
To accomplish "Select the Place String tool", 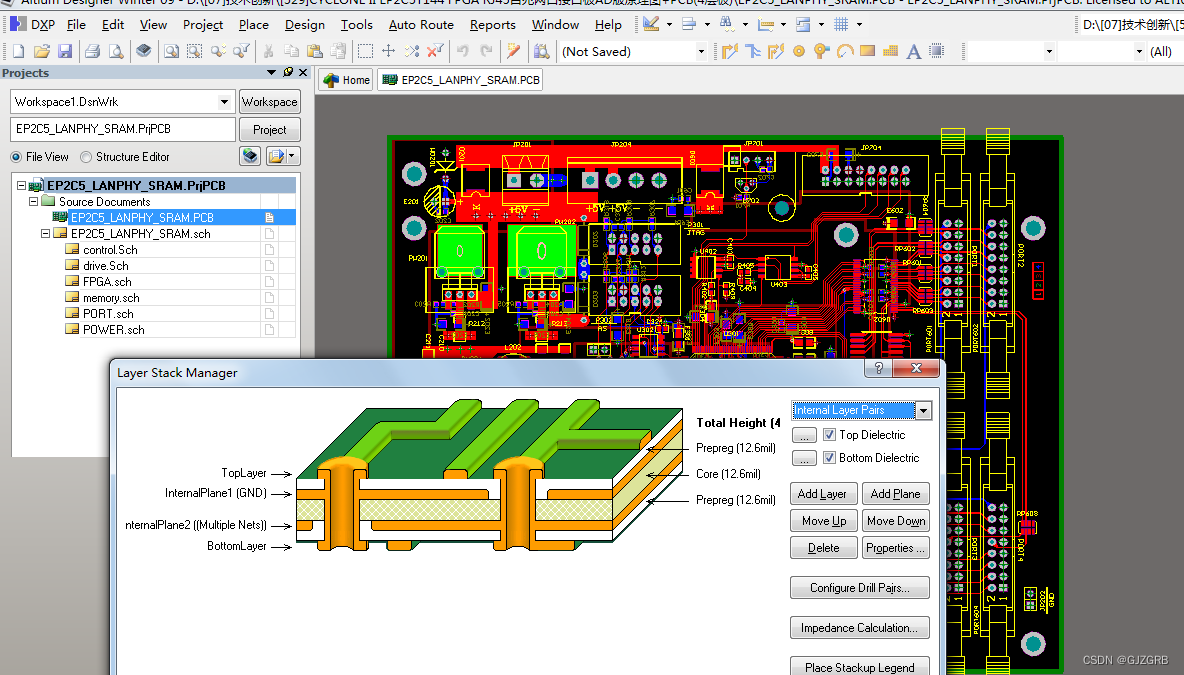I will point(913,51).
